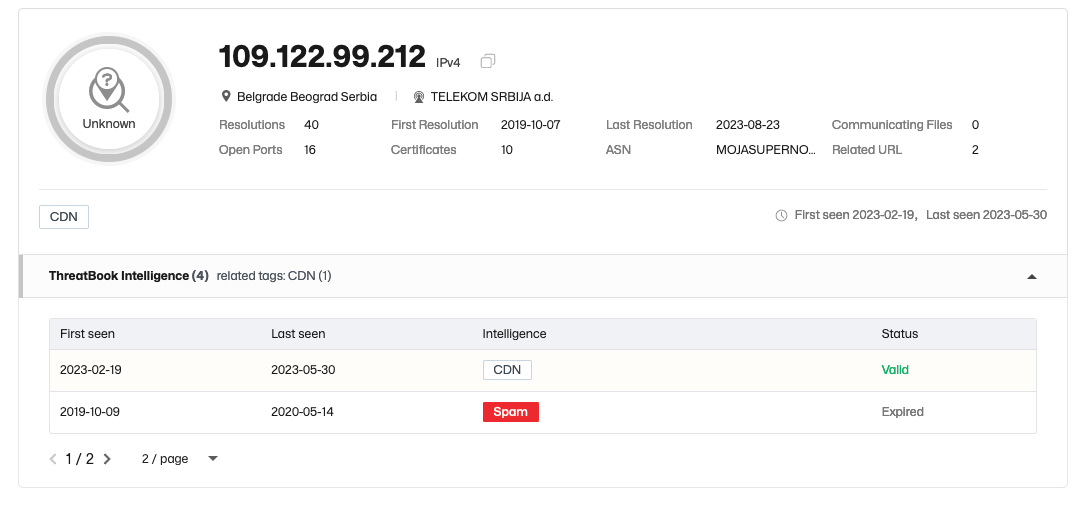The width and height of the screenshot is (1086, 505).
Task: Click the Open Ports count 16
Action: pyautogui.click(x=310, y=150)
